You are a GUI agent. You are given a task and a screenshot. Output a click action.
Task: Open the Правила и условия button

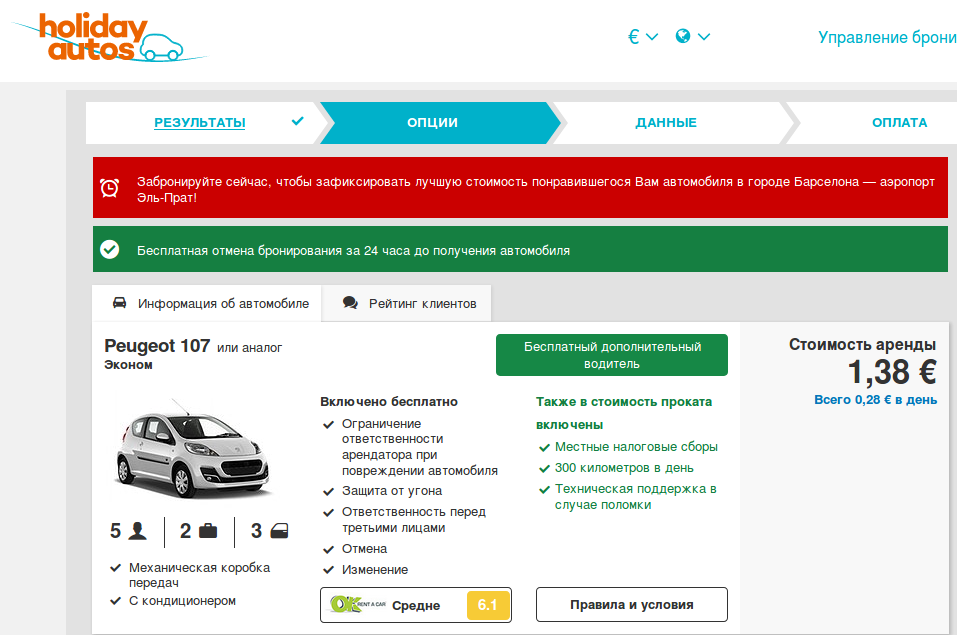[x=632, y=604]
